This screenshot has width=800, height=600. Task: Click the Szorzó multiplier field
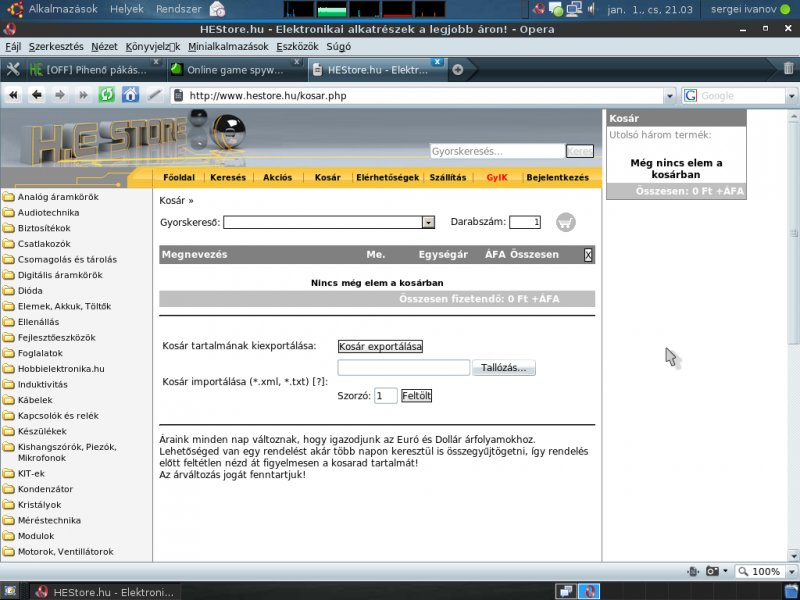point(385,396)
